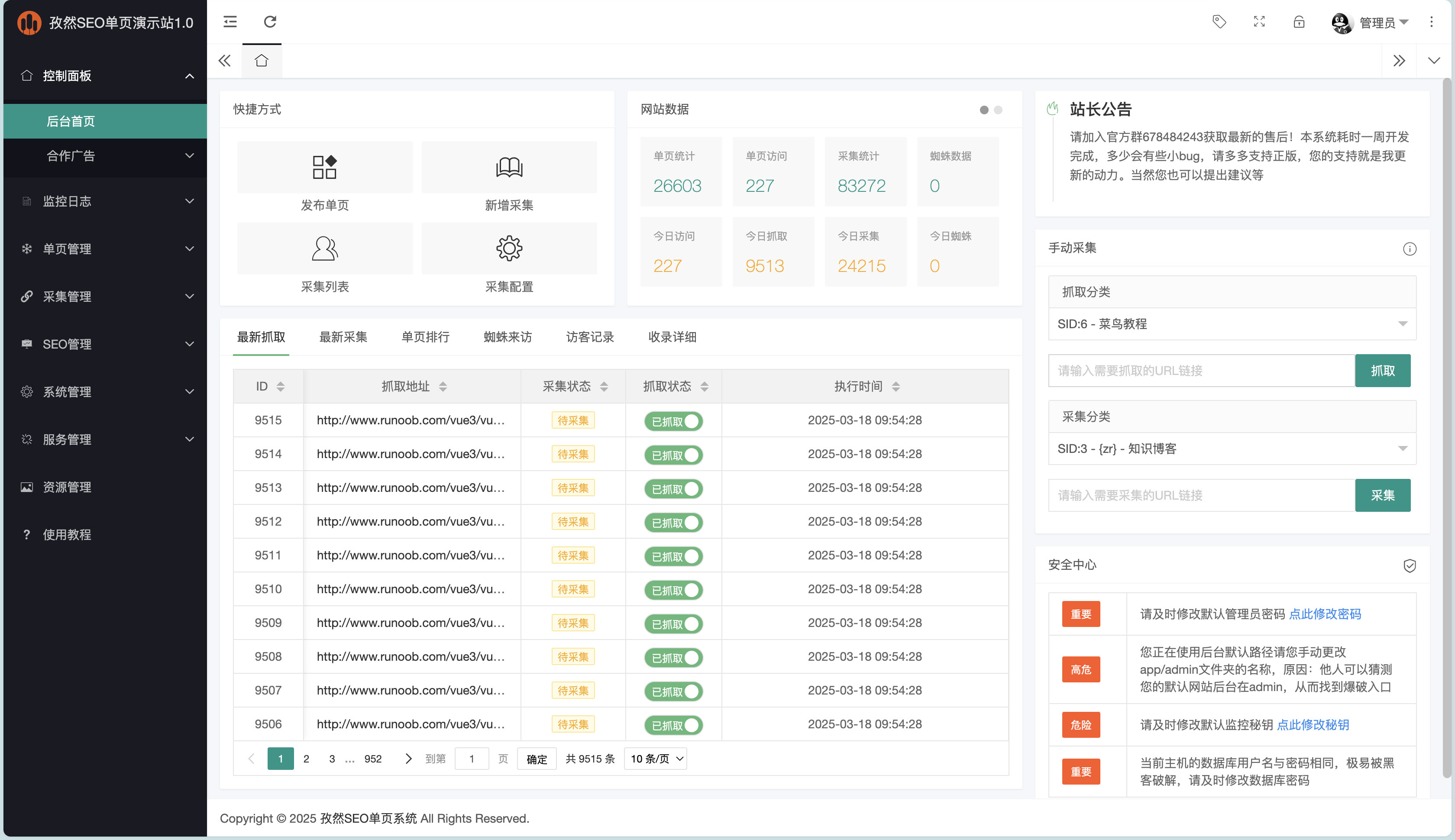Click the 抓取 button
This screenshot has height=840, width=1455.
click(1383, 370)
